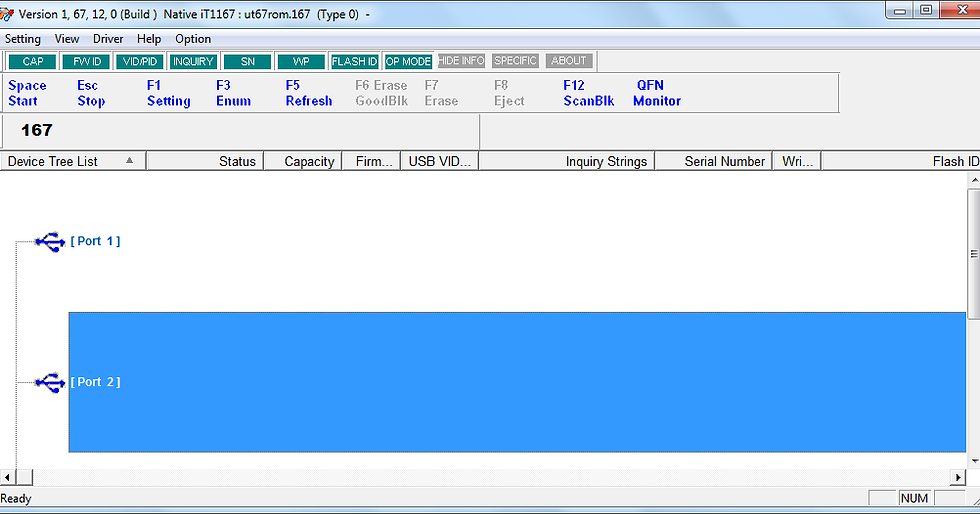Click the USB VID... column header
Viewport: 980px width, 514px height.
tap(439, 161)
